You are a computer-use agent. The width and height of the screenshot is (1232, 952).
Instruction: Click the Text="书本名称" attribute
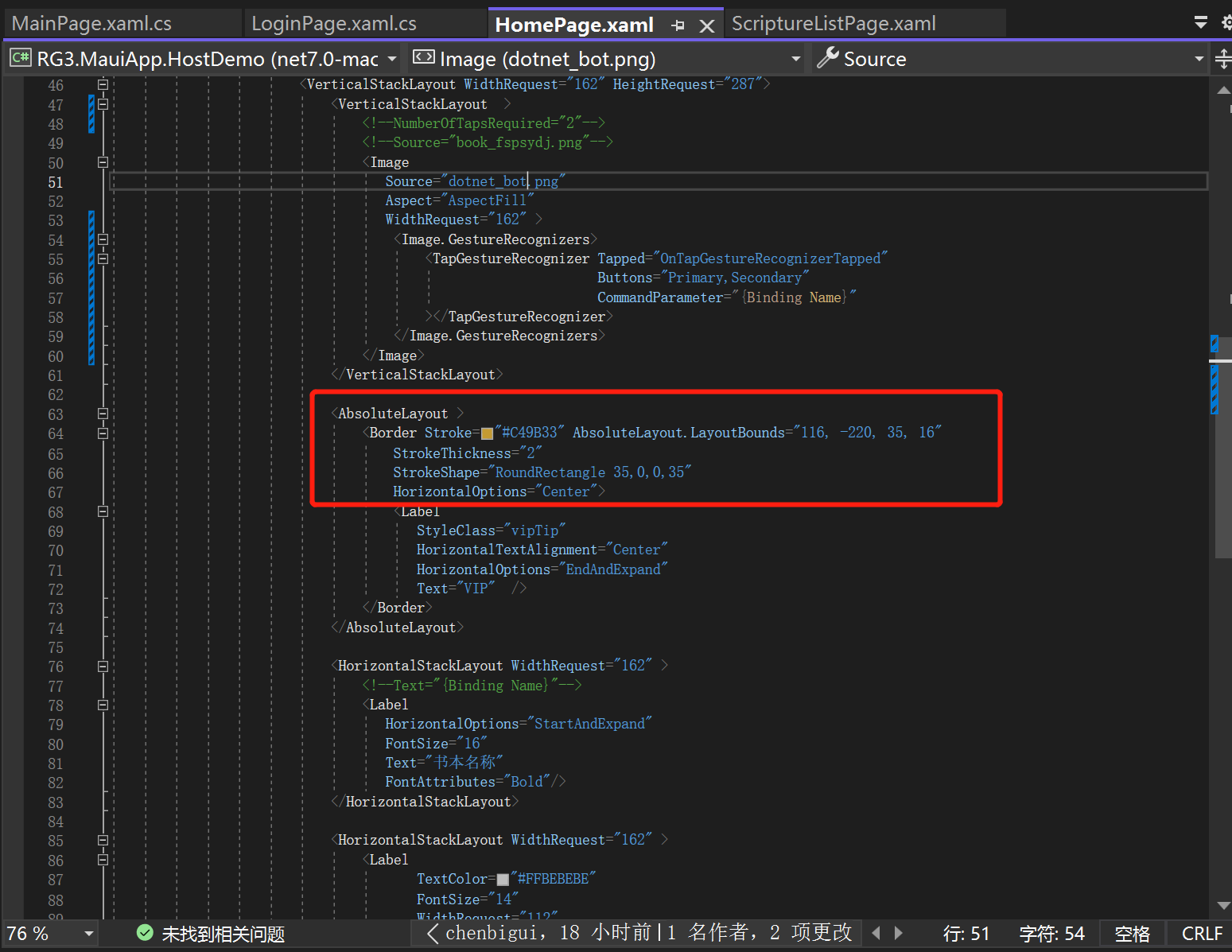[x=444, y=763]
